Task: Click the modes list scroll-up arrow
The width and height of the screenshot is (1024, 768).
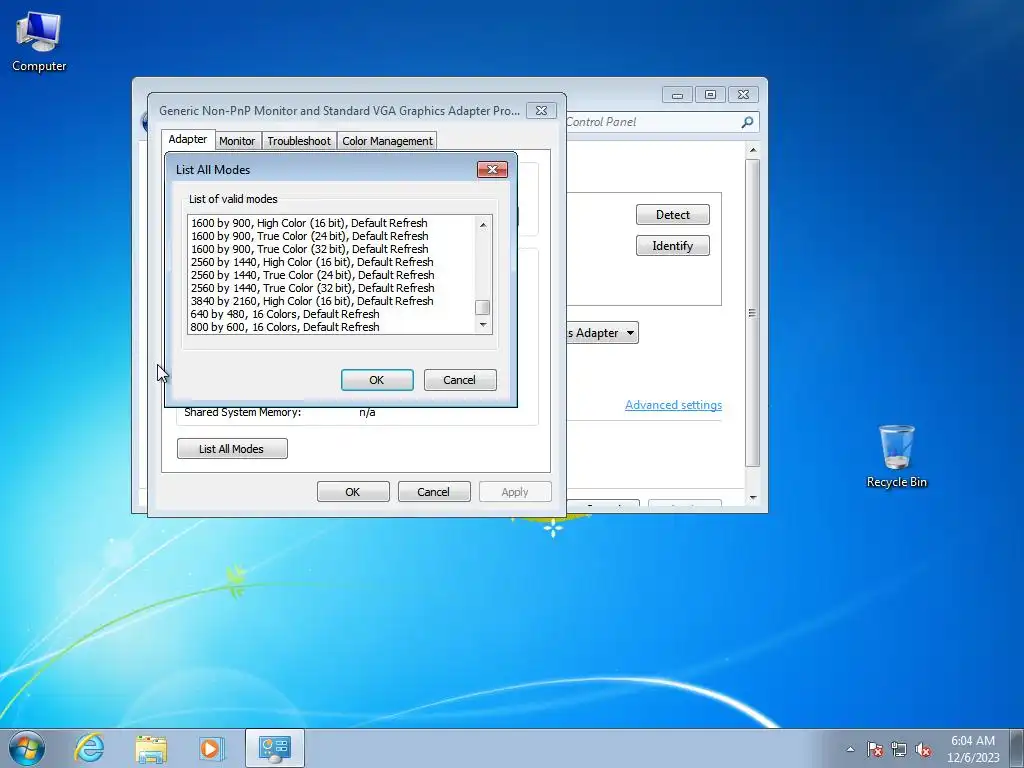Action: 483,225
